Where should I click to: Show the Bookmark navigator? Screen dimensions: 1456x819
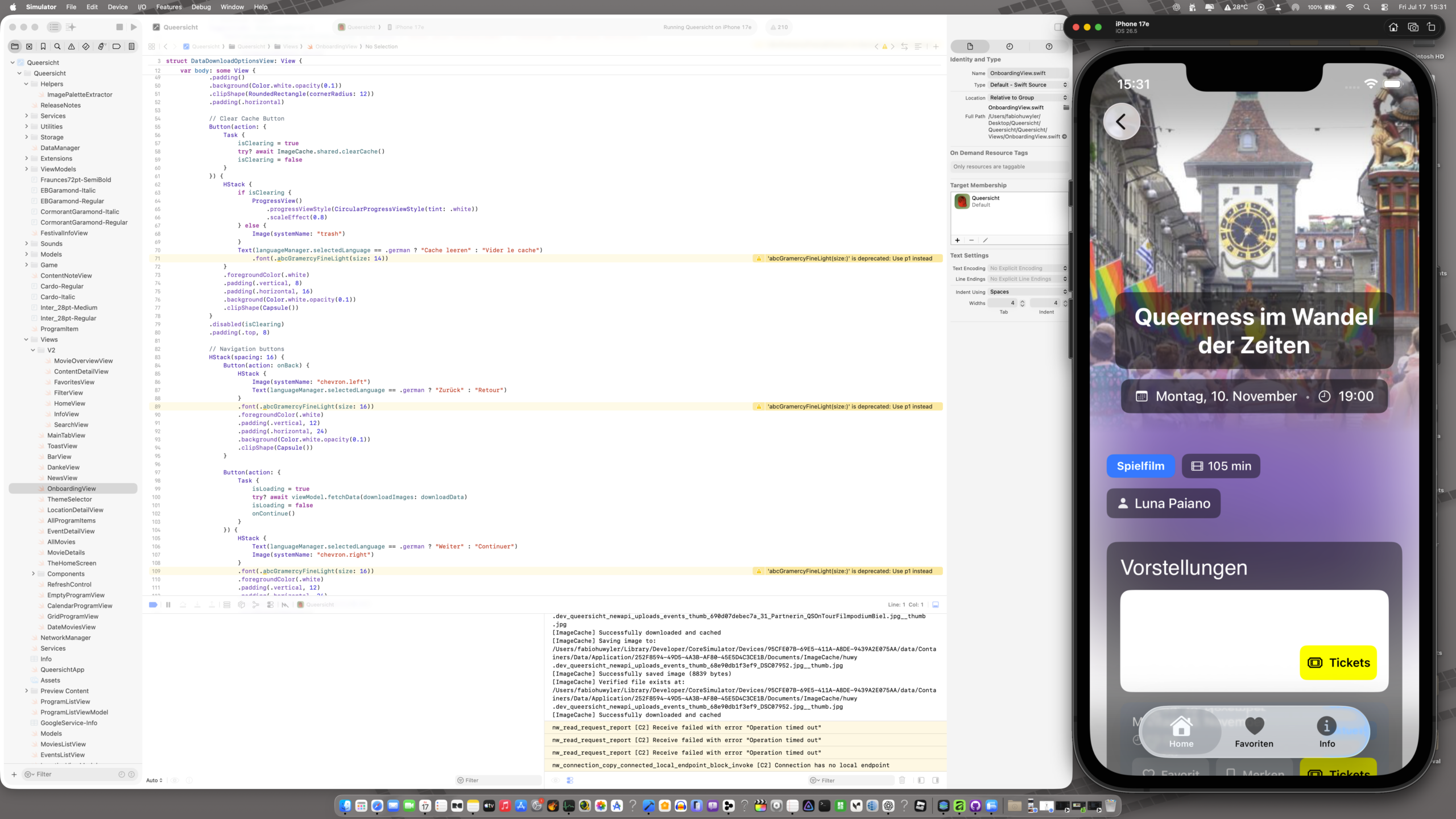[x=43, y=47]
